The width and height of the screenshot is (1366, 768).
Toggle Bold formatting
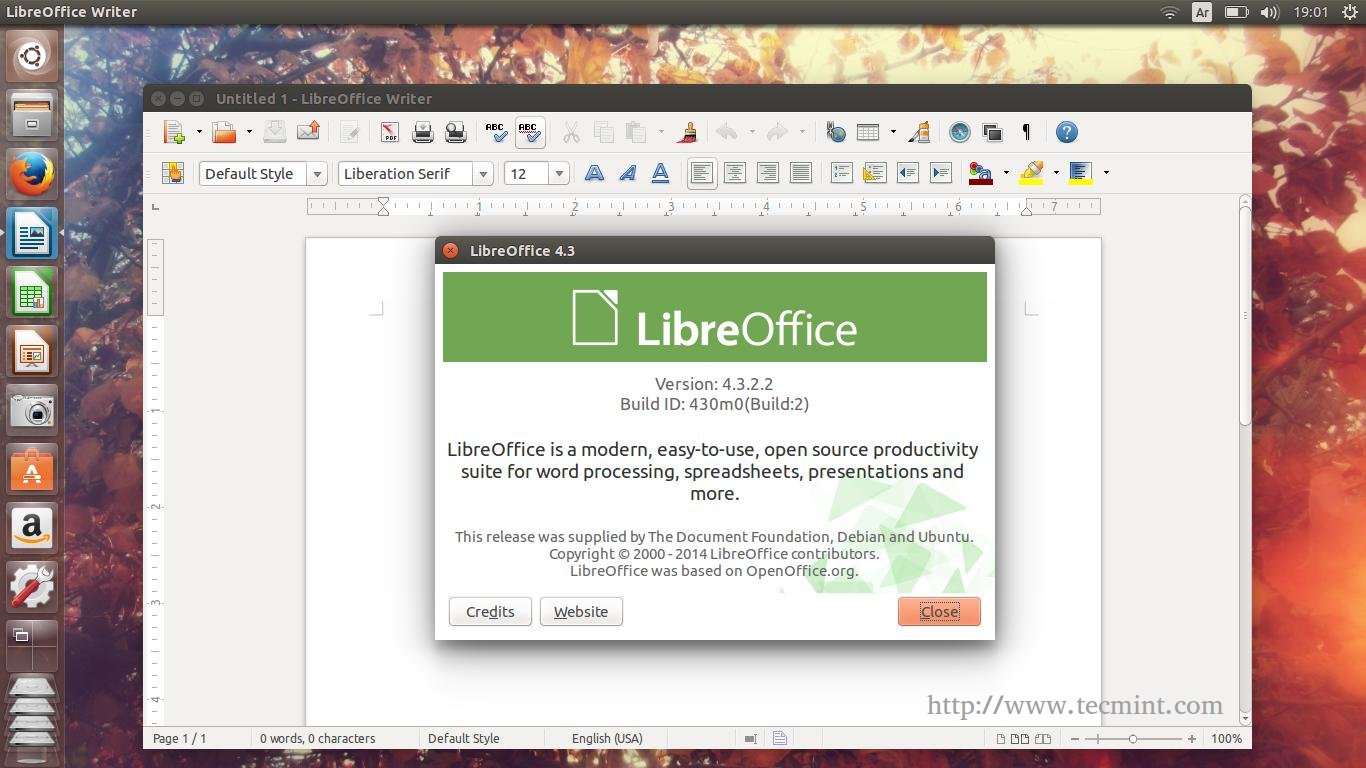pyautogui.click(x=594, y=173)
